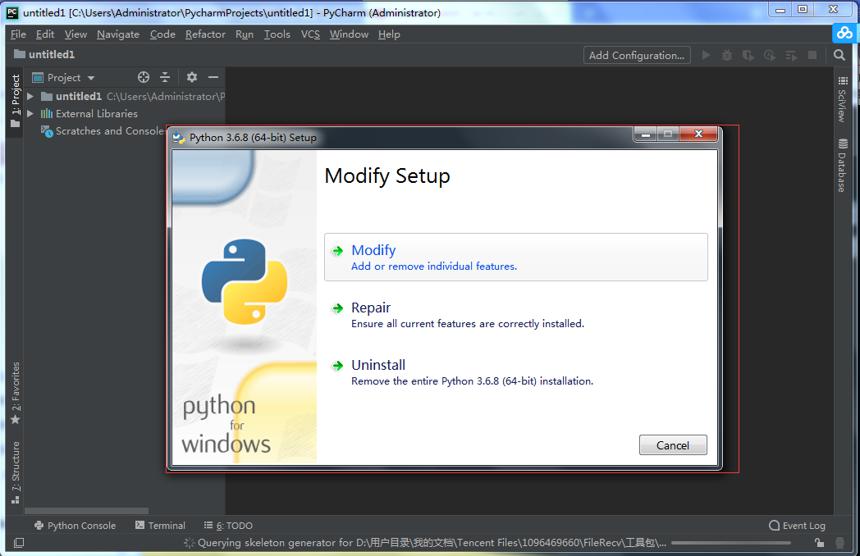Toggle the lock icon in status bar
This screenshot has height=556, width=860.
819,543
